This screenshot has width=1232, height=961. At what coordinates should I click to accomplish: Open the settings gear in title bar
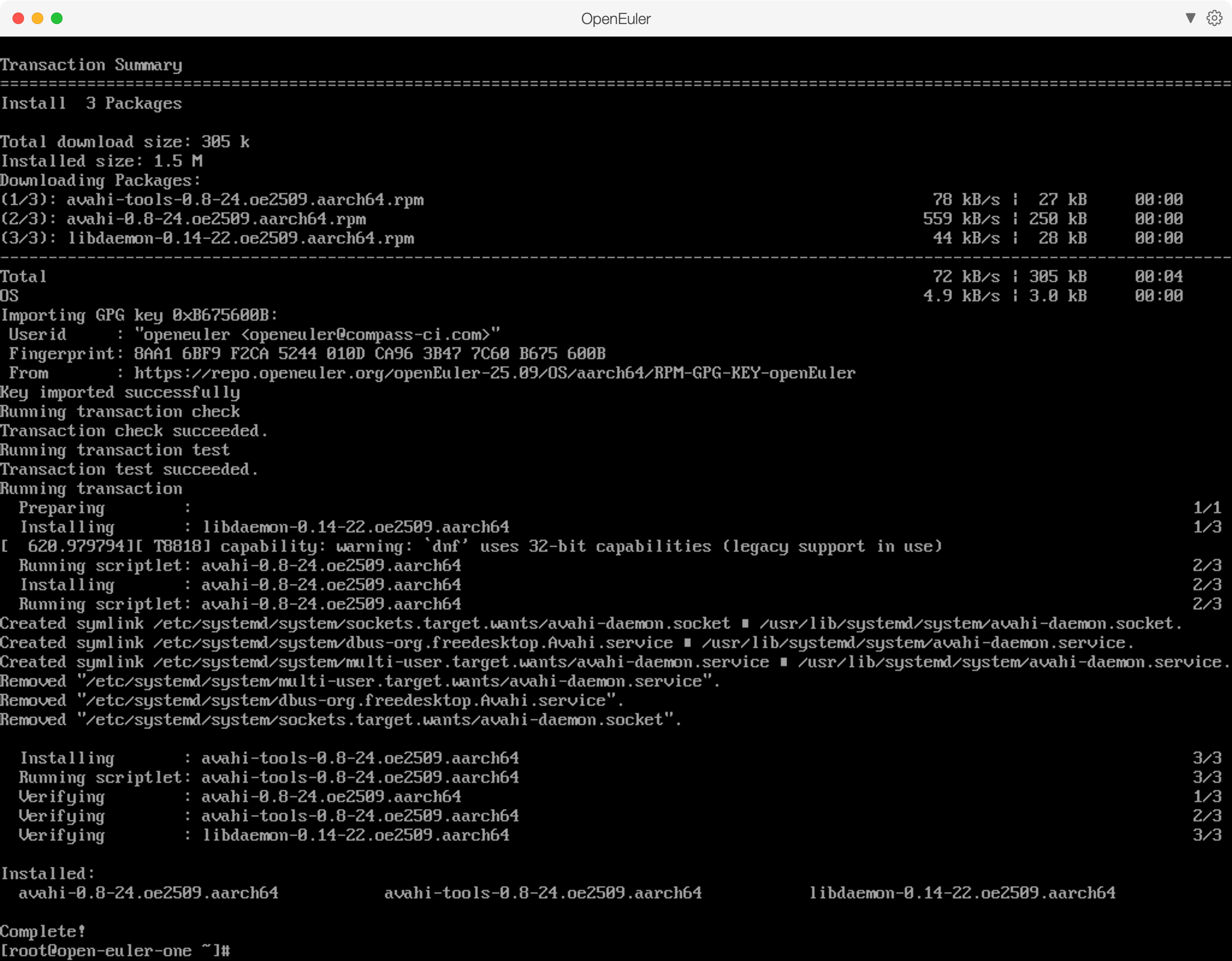[1214, 18]
